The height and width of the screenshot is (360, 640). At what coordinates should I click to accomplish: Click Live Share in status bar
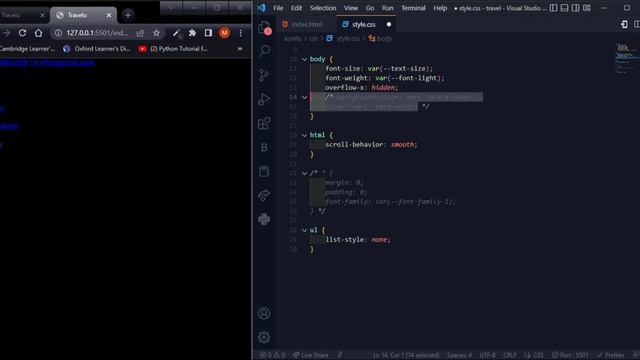[311, 355]
